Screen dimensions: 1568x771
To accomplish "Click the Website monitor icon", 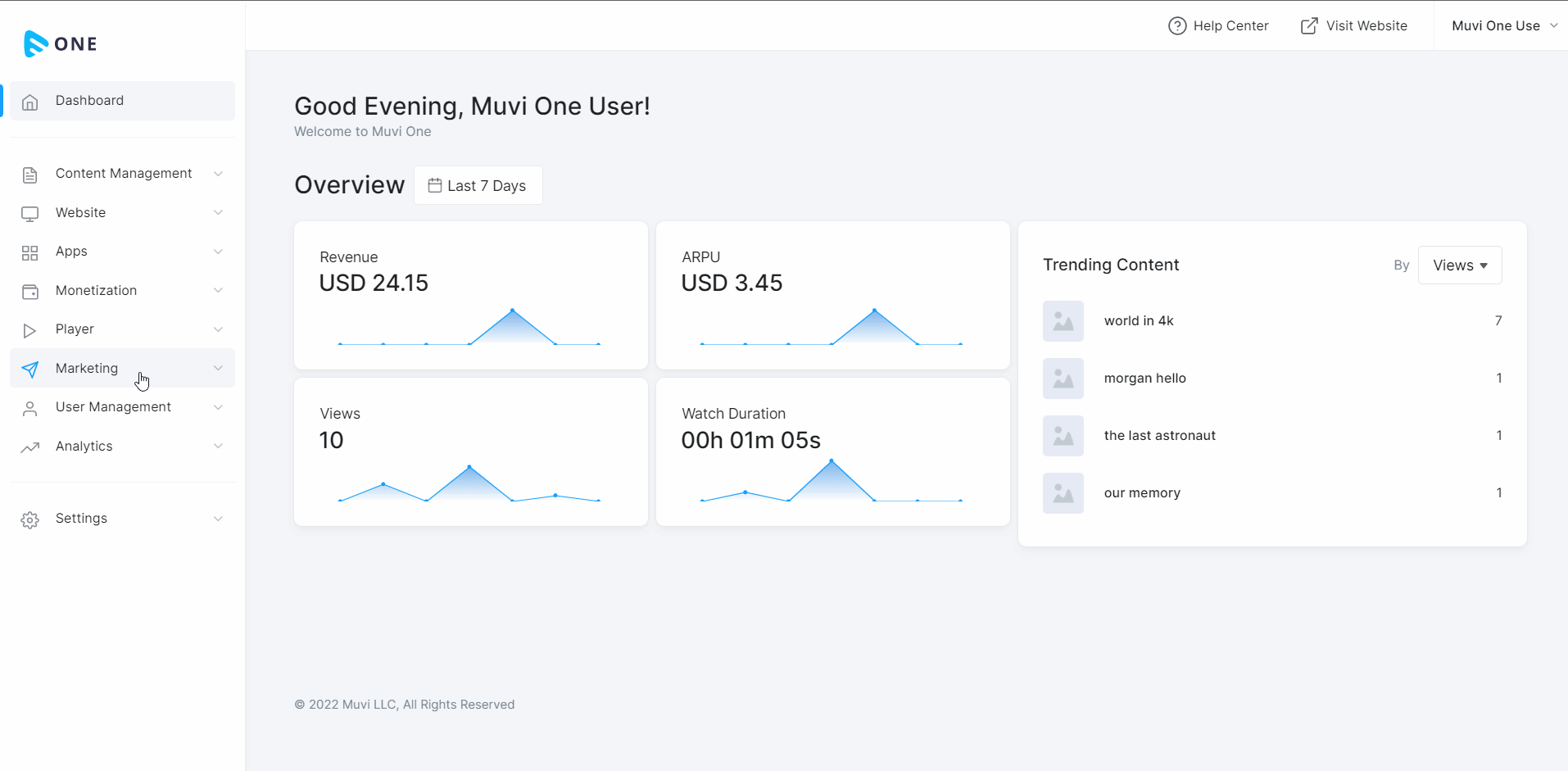I will [x=30, y=214].
